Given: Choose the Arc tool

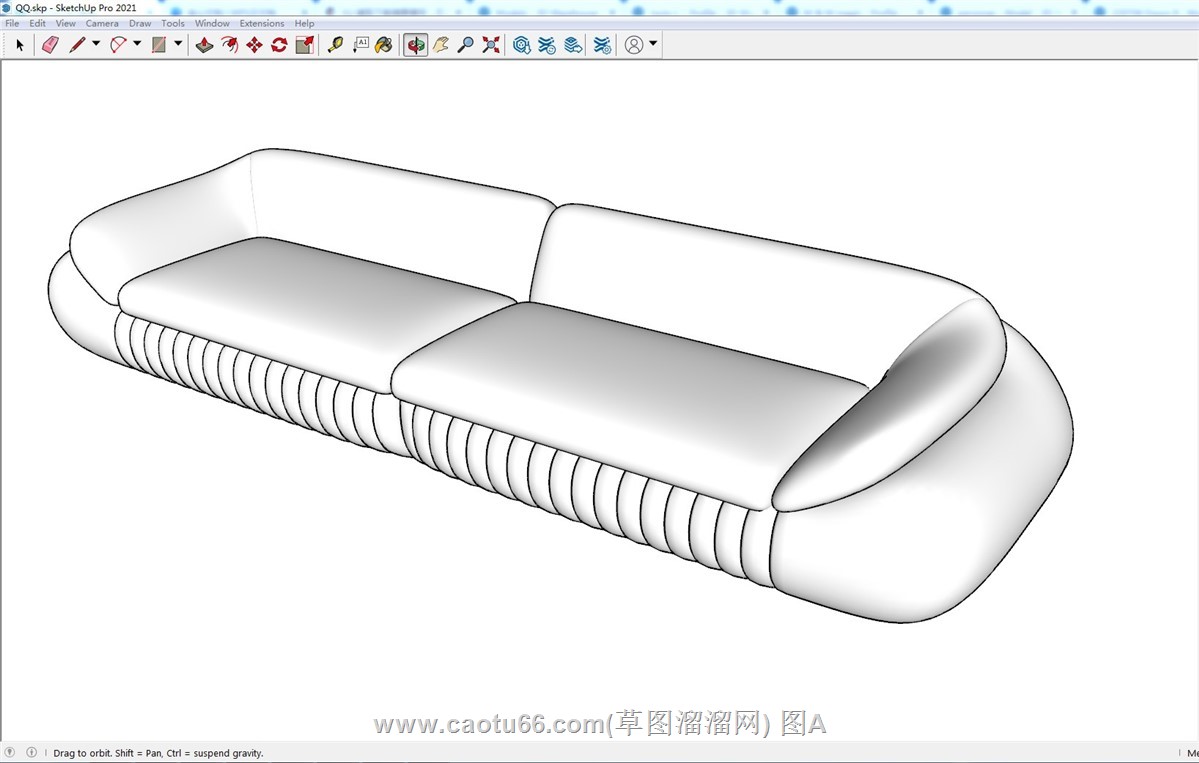Looking at the screenshot, I should point(118,45).
